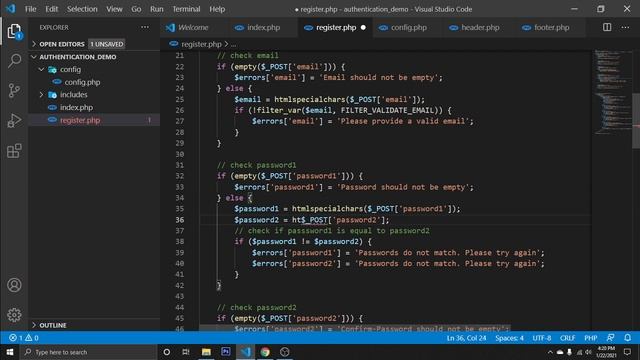Image resolution: width=640 pixels, height=360 pixels.
Task: Open the Accounts menu icon
Action: [x=14, y=285]
